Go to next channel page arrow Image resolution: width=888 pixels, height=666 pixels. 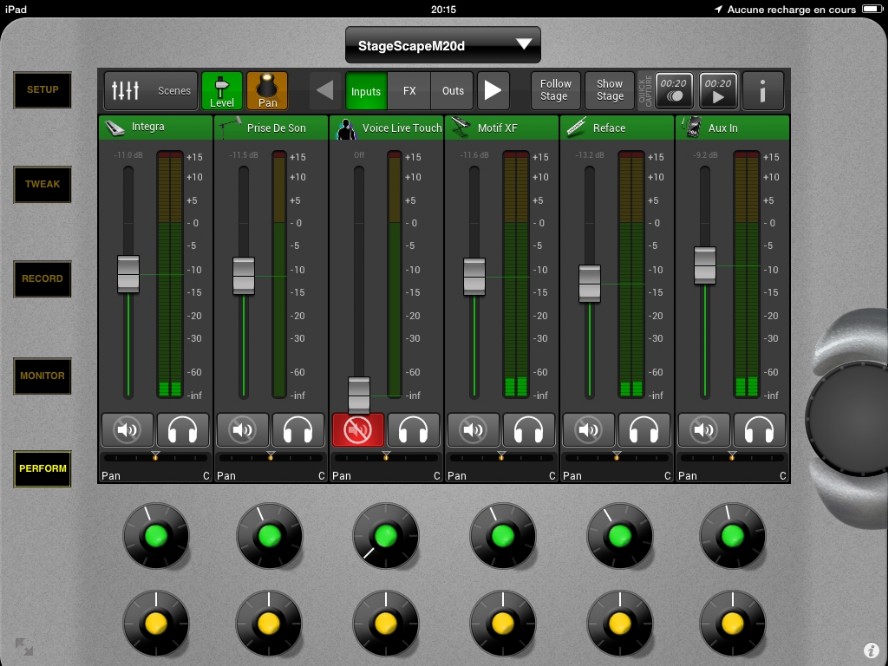coord(493,91)
